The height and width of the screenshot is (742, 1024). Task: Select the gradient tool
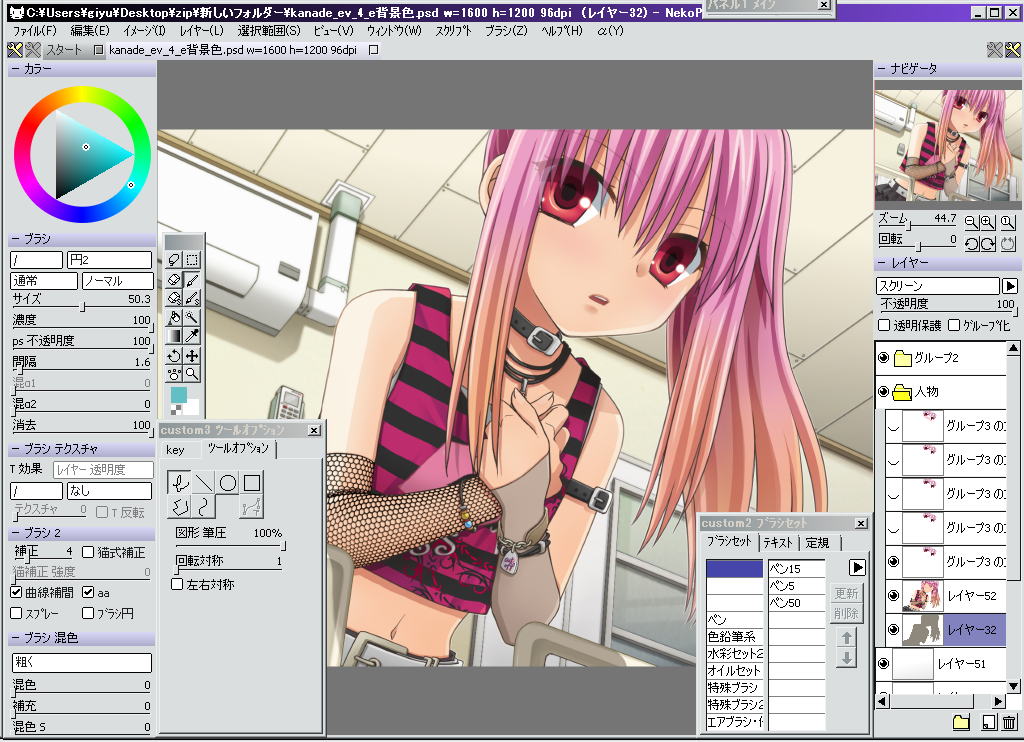pyautogui.click(x=174, y=336)
